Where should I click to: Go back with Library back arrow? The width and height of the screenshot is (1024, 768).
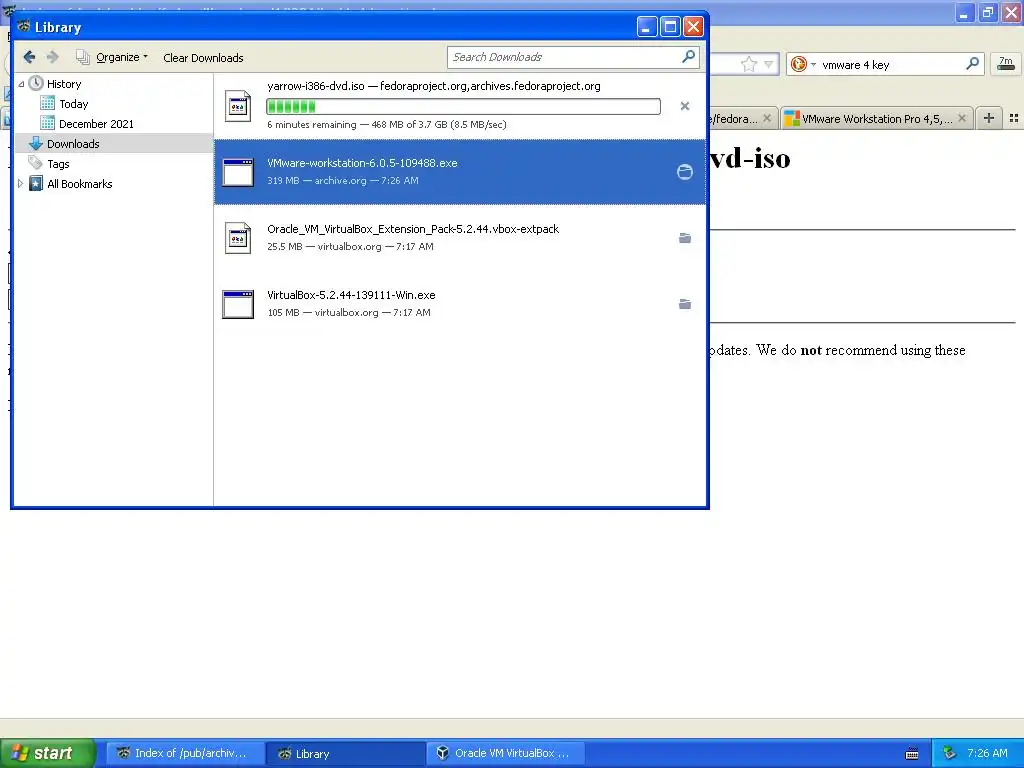tap(29, 57)
